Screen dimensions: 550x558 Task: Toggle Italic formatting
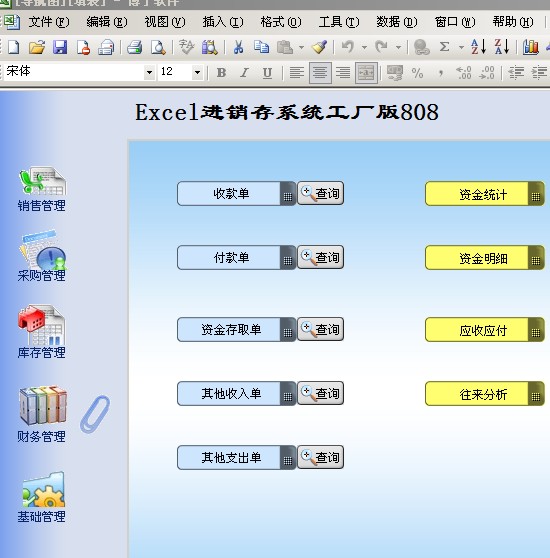coord(244,73)
